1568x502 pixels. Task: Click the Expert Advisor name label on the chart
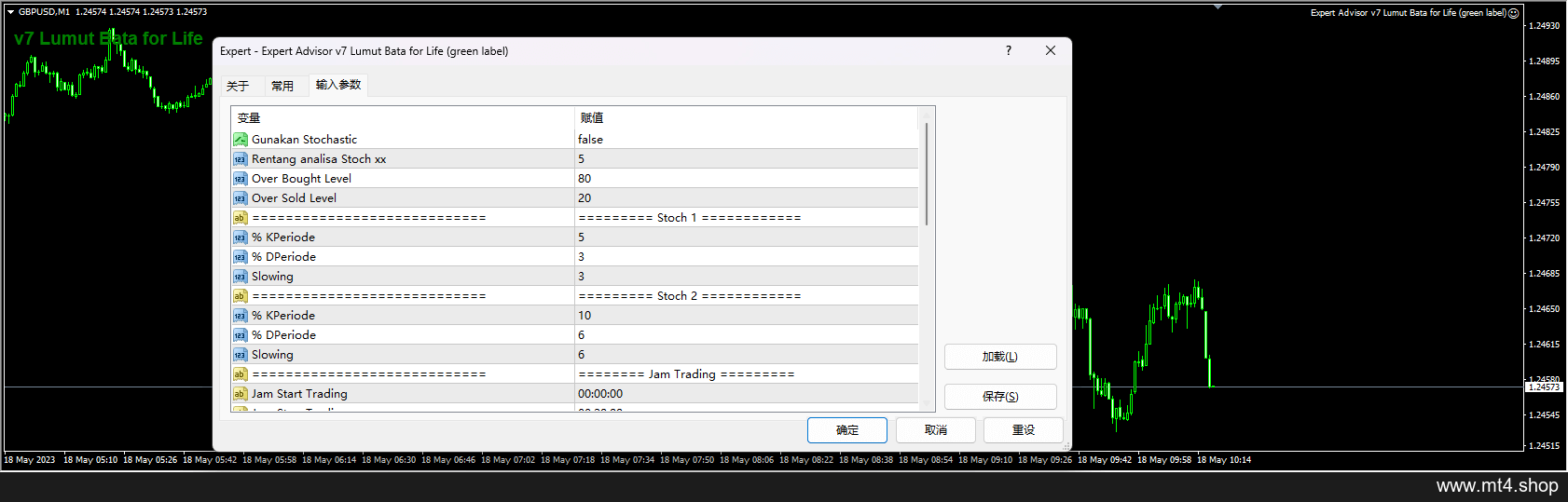tap(1408, 13)
